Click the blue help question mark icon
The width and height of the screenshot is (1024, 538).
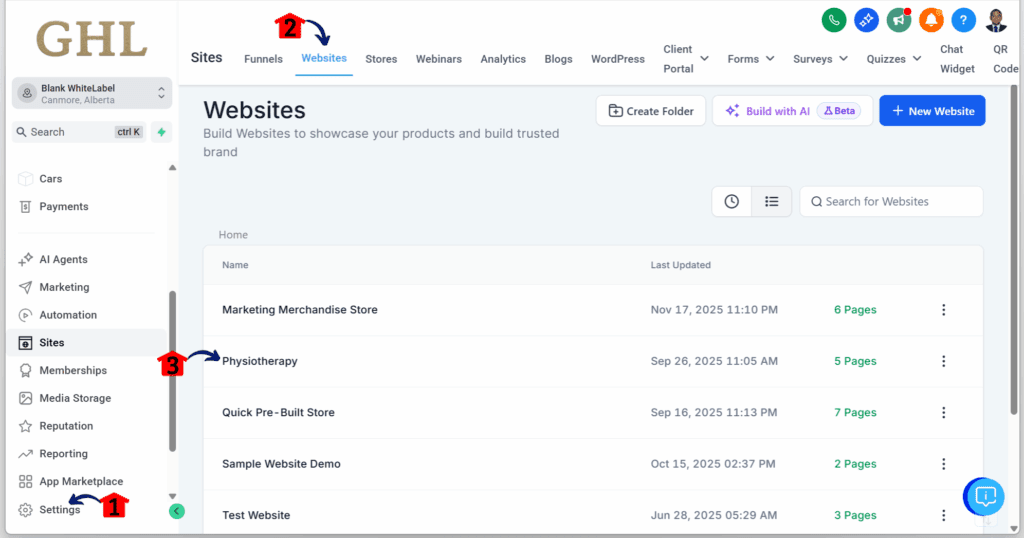[963, 19]
